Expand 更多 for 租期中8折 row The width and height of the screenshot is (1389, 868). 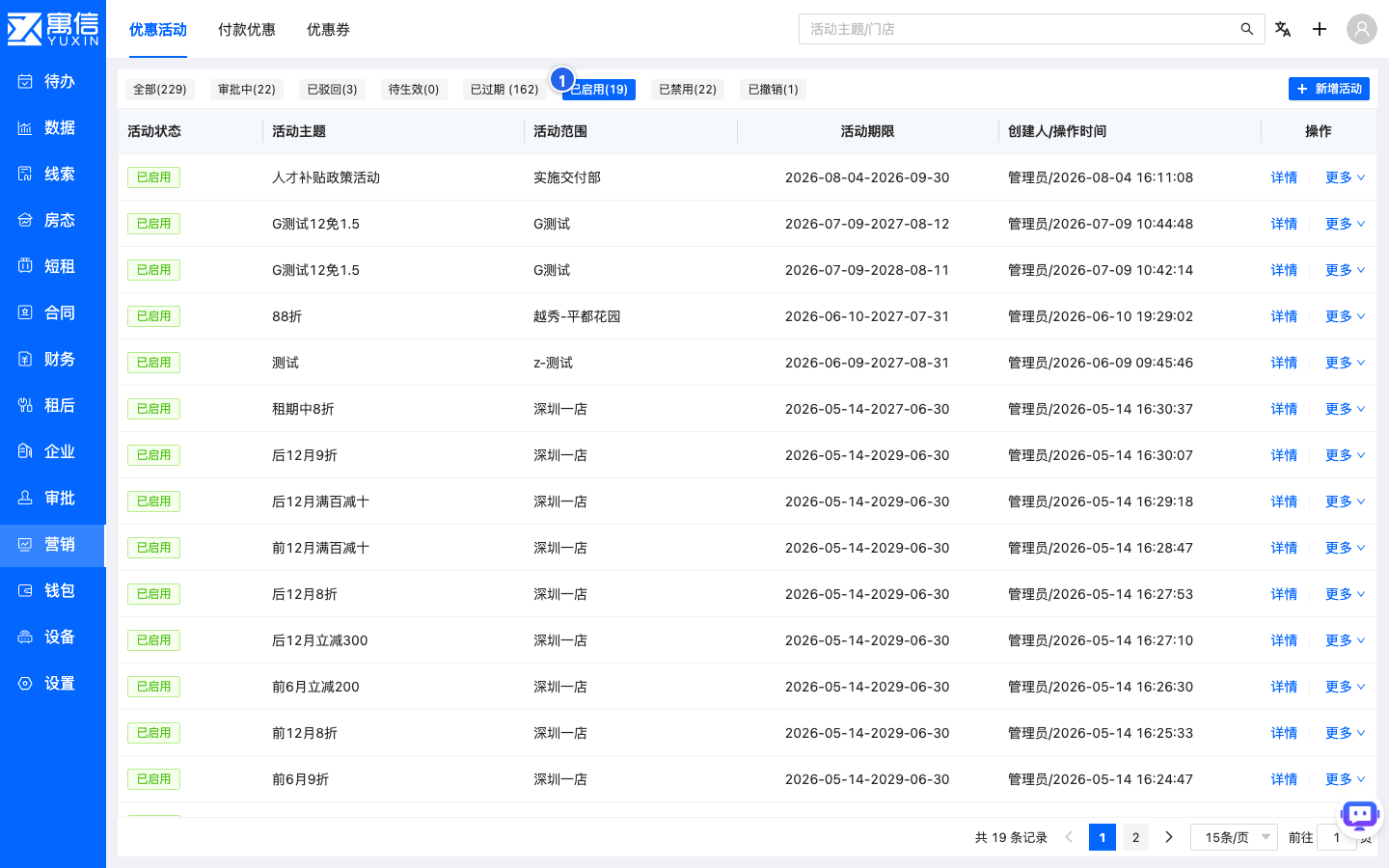click(1346, 409)
